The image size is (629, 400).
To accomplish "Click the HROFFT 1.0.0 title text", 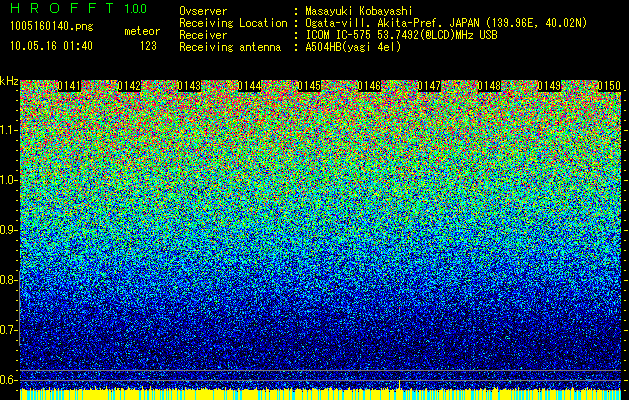I will 79,8.
